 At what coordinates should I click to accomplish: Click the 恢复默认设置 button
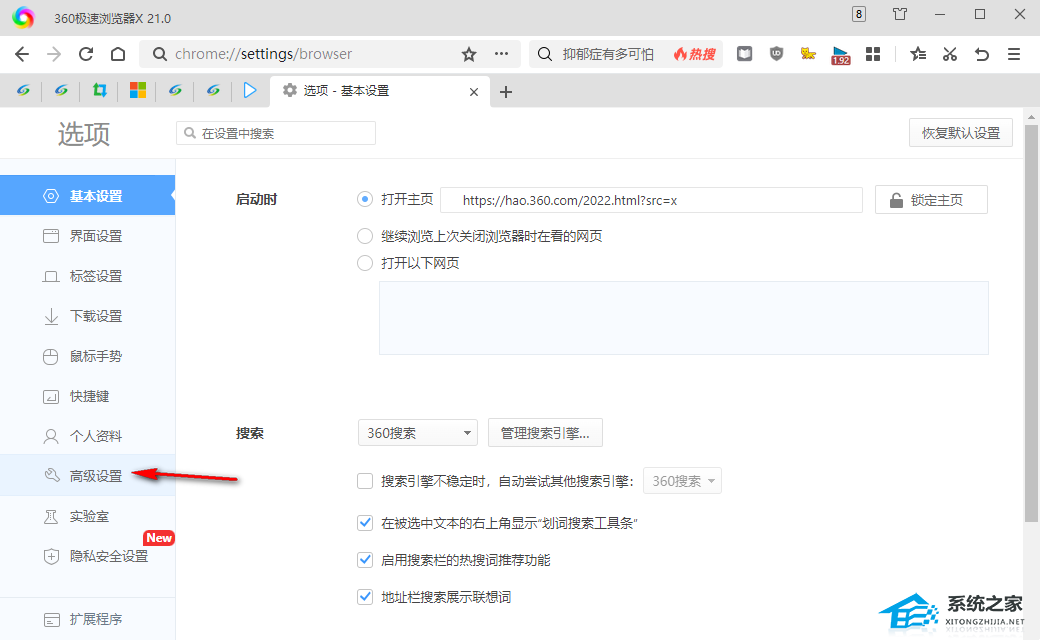click(x=960, y=133)
